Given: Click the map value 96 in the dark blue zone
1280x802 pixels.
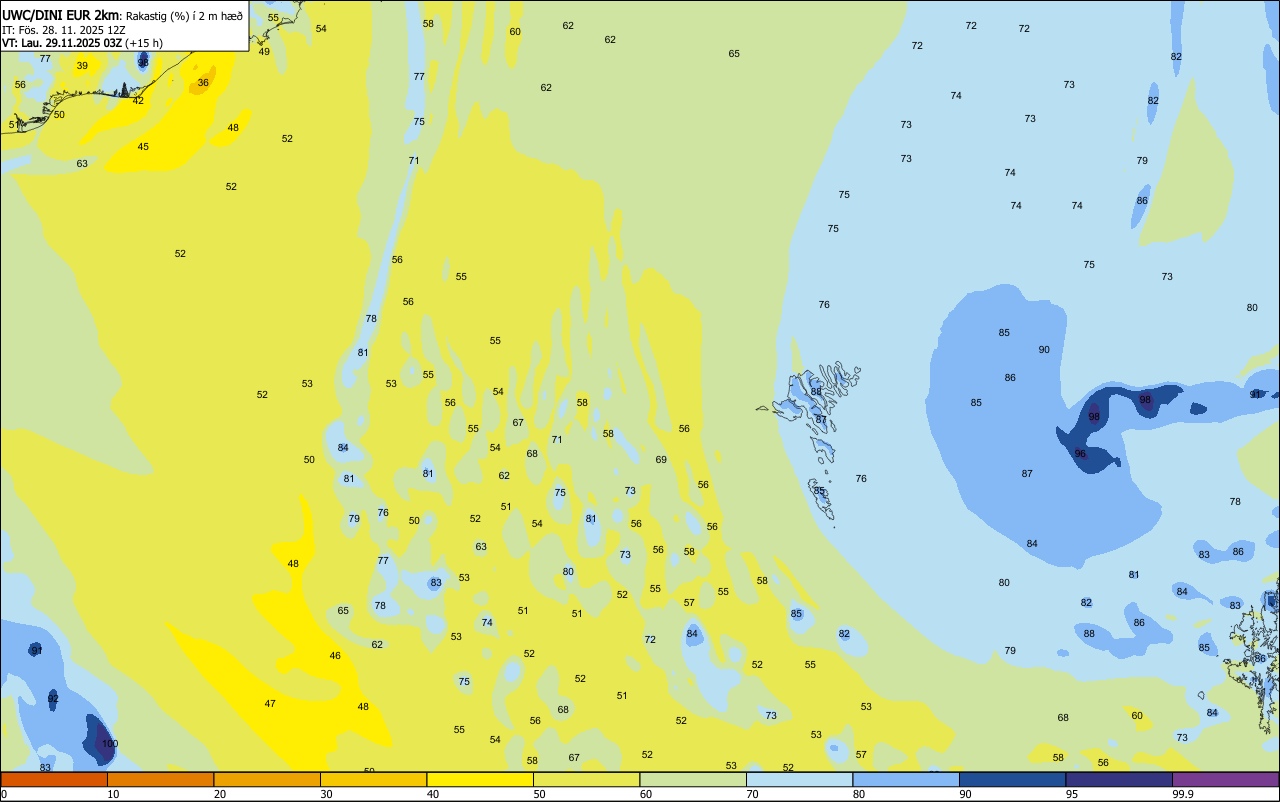Looking at the screenshot, I should coord(1080,454).
